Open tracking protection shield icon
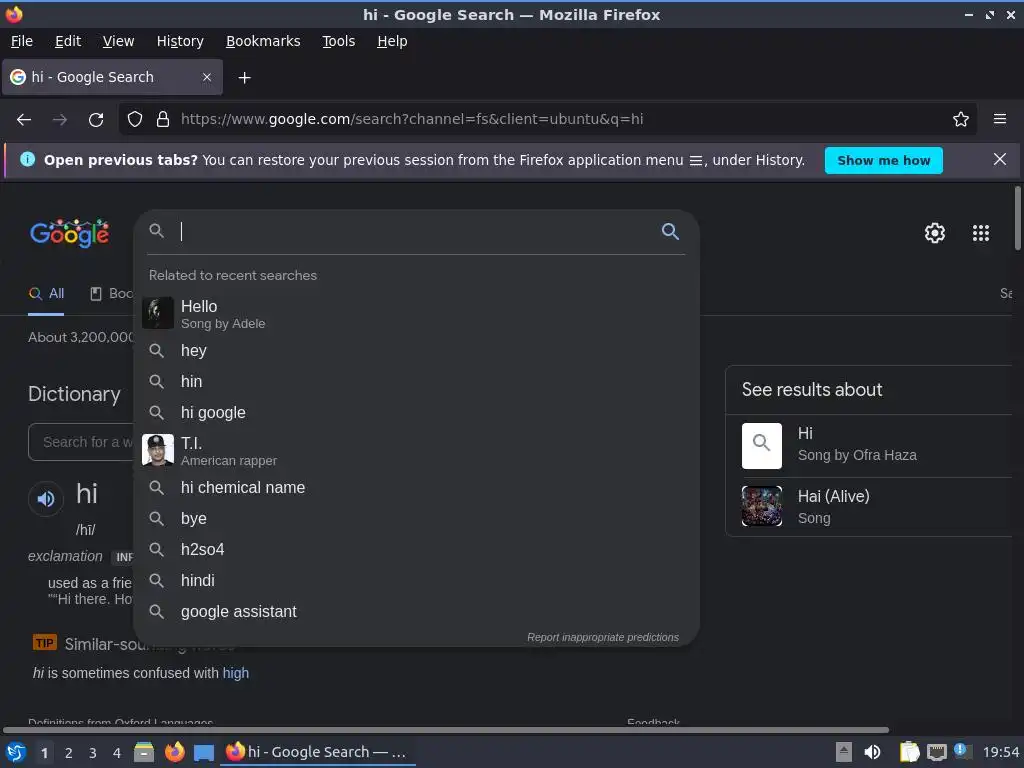1024x768 pixels. click(135, 119)
